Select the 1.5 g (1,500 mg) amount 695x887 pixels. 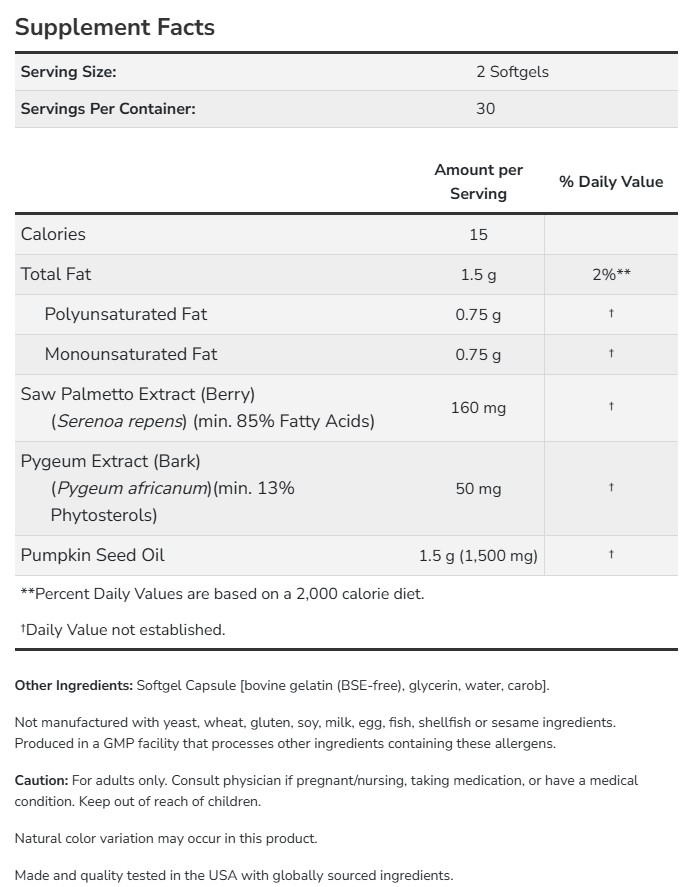[478, 555]
